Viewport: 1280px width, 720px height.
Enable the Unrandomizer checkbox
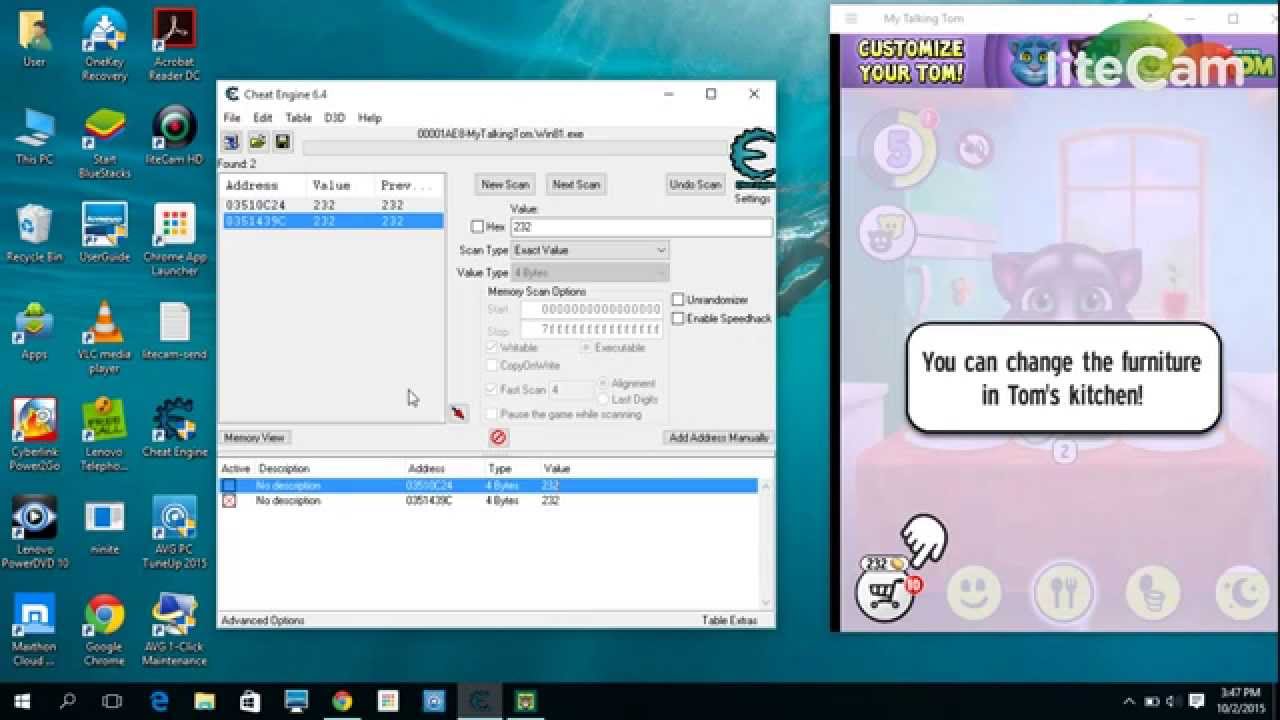tap(678, 300)
